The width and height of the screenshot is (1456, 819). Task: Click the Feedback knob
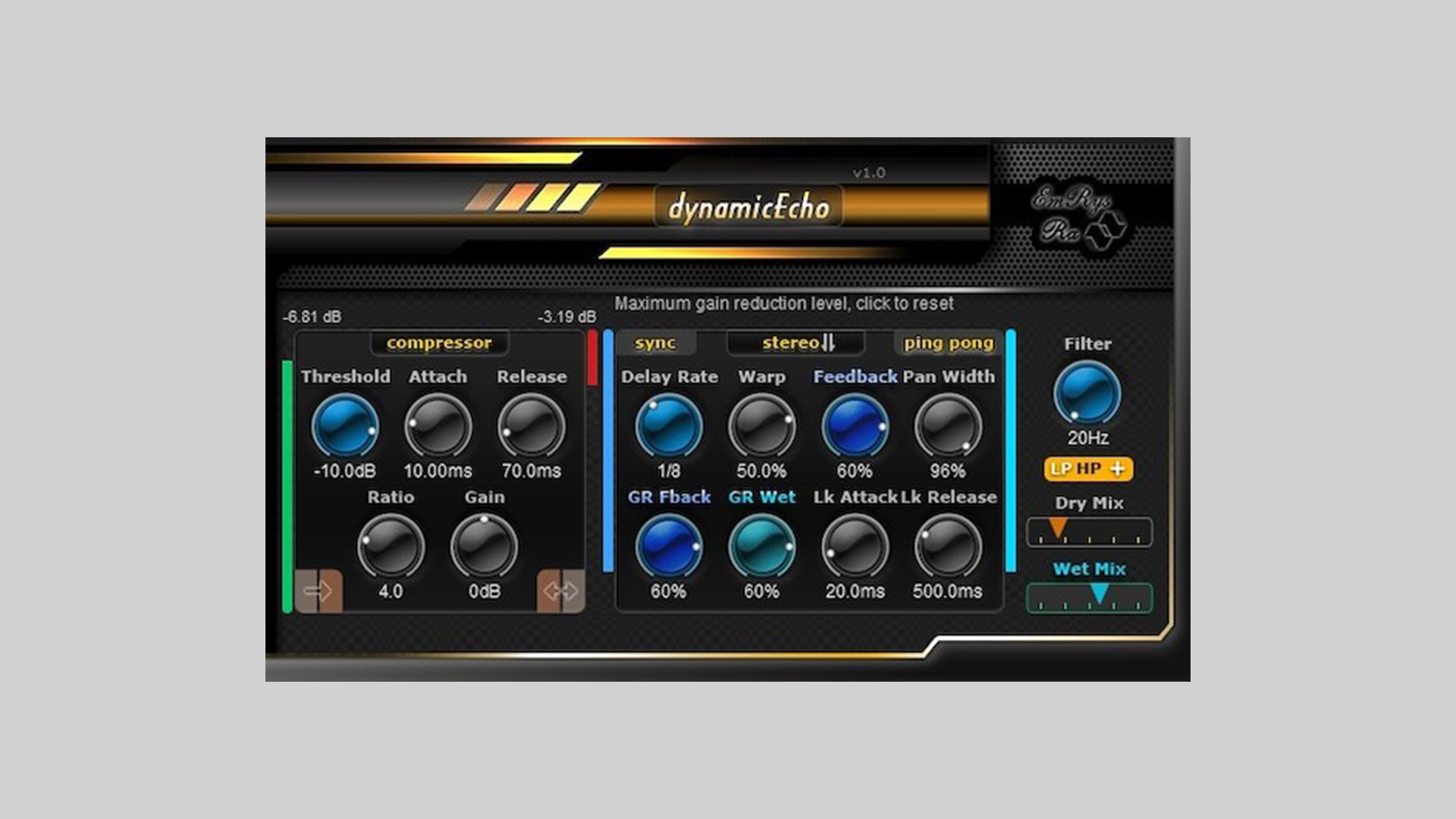(x=855, y=427)
